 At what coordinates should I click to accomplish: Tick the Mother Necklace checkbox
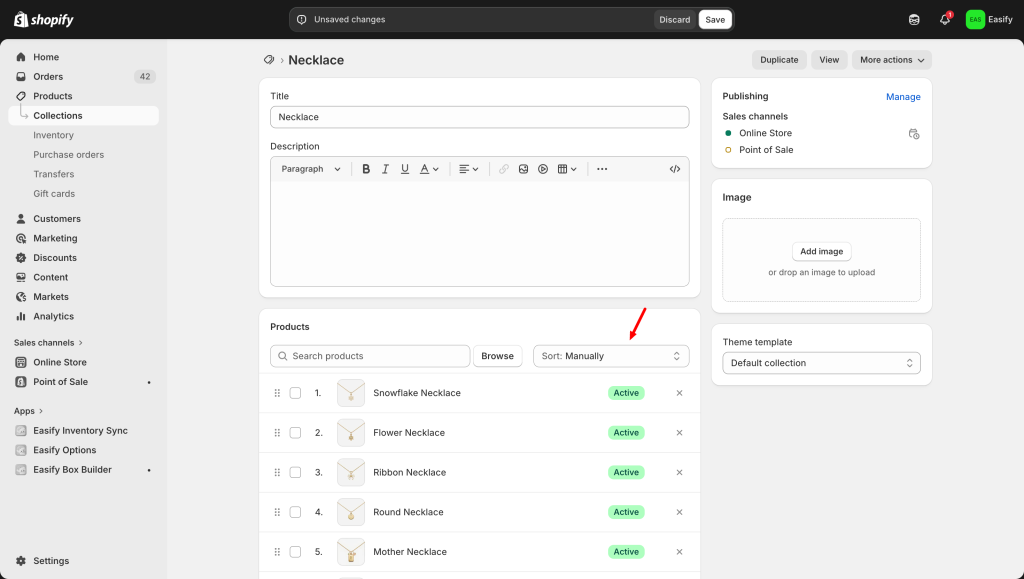[x=295, y=552]
